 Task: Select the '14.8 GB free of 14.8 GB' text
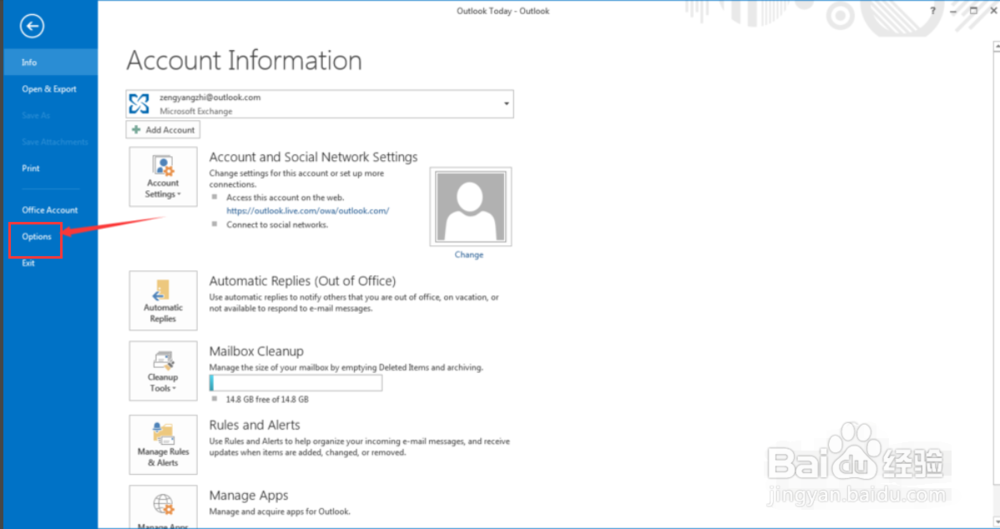click(x=267, y=399)
